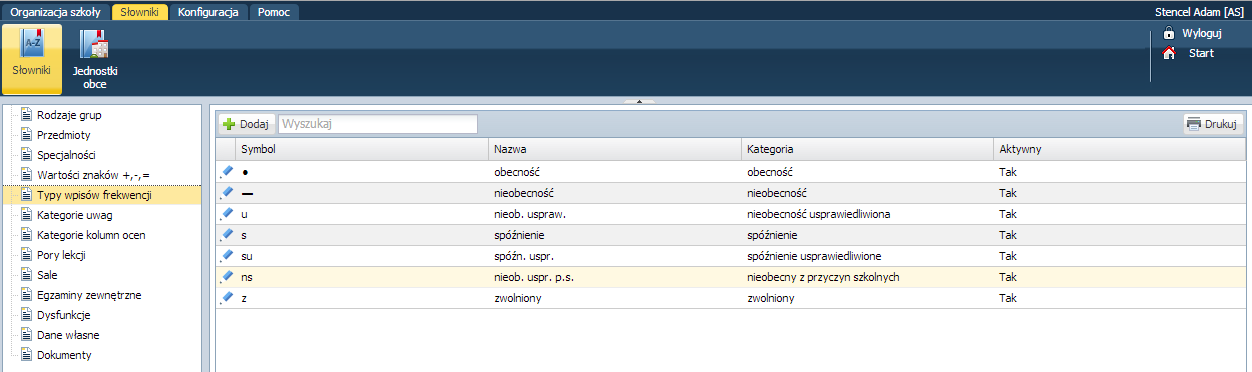The width and height of the screenshot is (1252, 372).
Task: Click the 'Tak' cell in the zwolniony row
Action: click(1120, 298)
